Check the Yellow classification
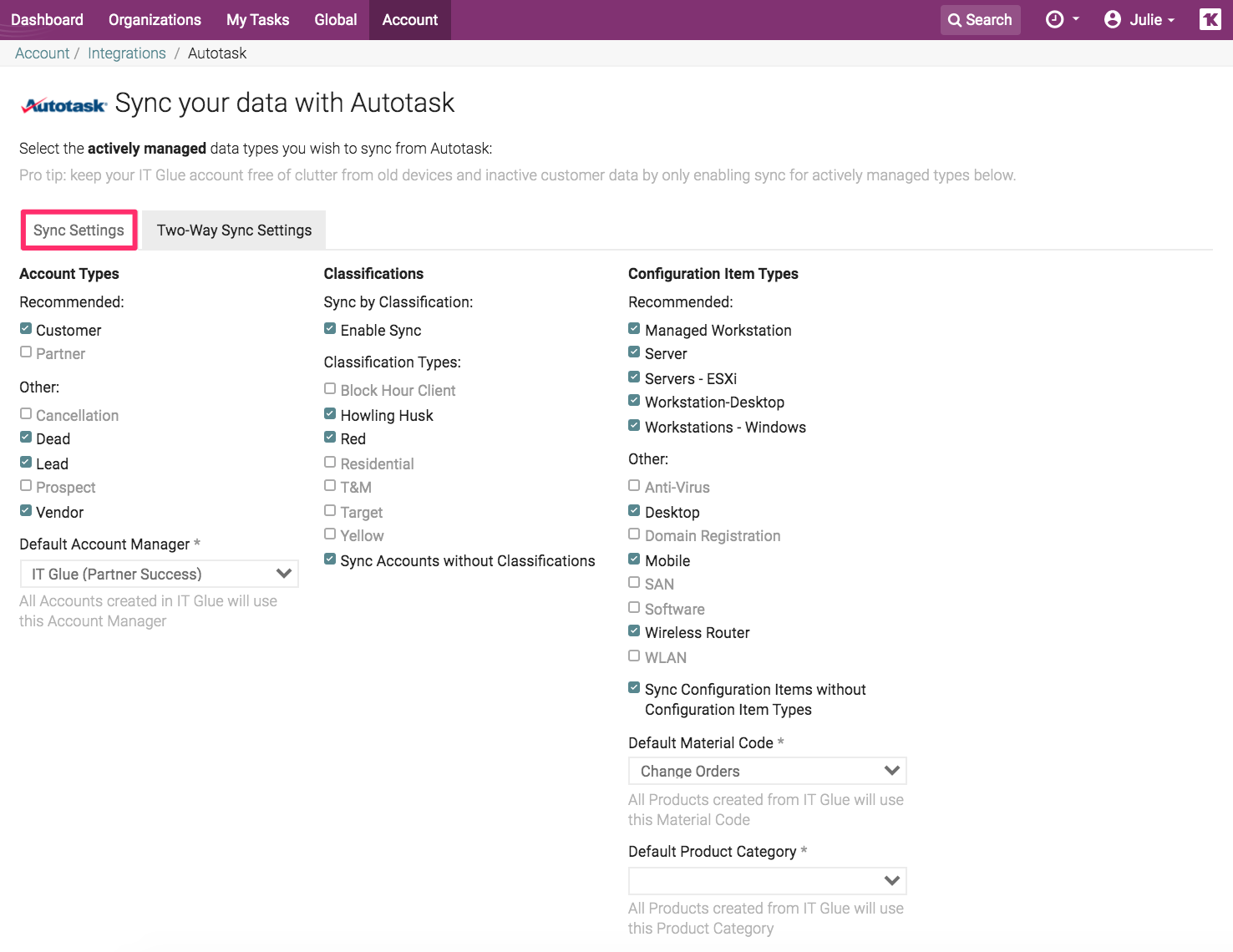The width and height of the screenshot is (1233, 952). tap(330, 534)
